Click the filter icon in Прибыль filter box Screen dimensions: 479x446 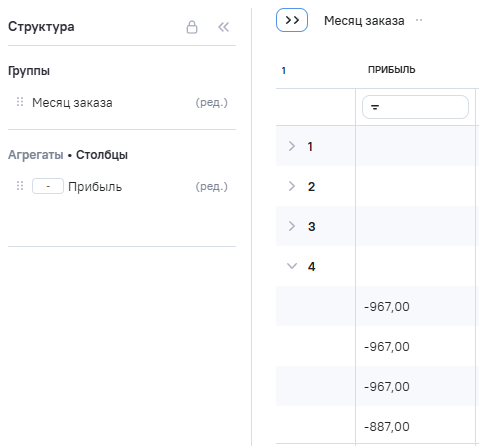click(375, 107)
